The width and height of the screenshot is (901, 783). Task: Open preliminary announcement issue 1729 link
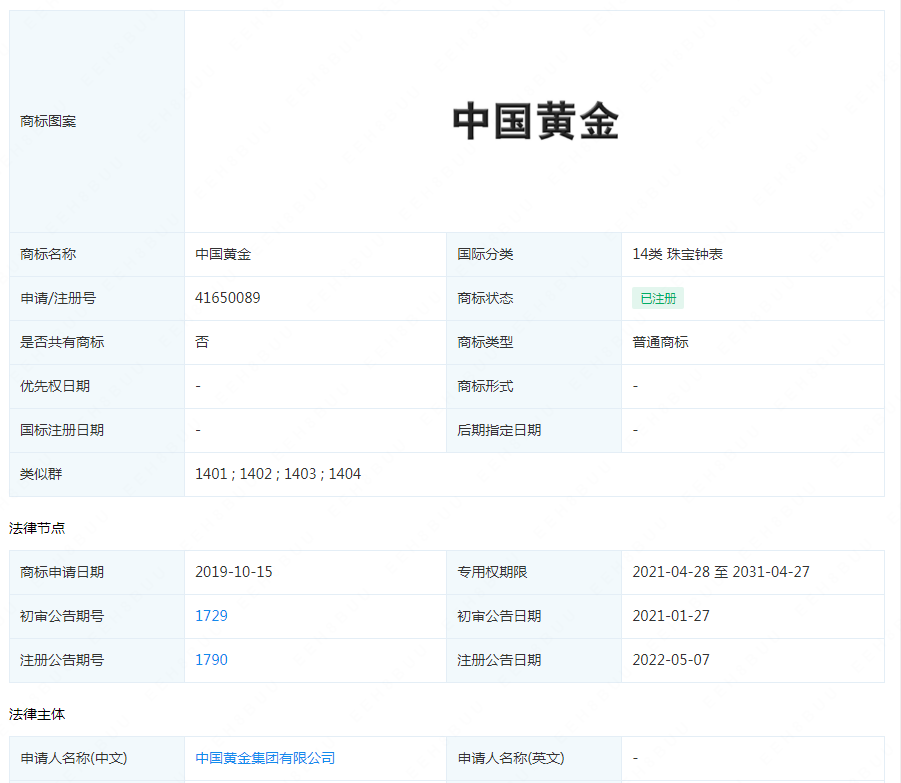click(211, 616)
